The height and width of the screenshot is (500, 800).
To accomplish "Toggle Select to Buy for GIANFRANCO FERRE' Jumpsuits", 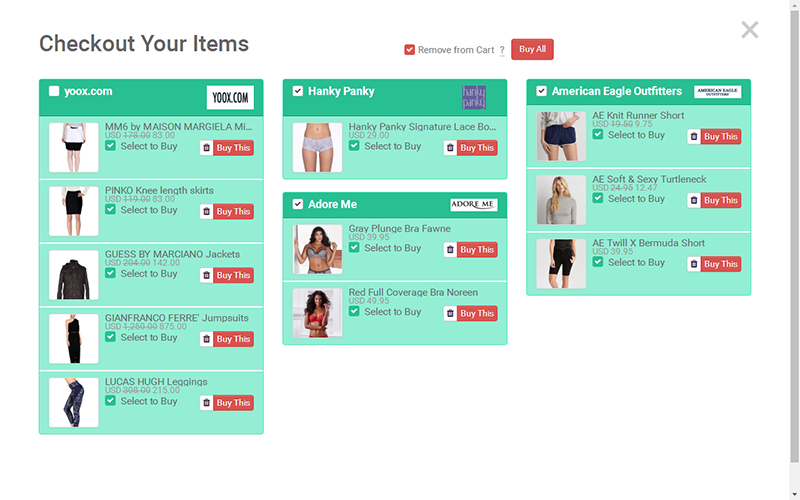I will [110, 337].
